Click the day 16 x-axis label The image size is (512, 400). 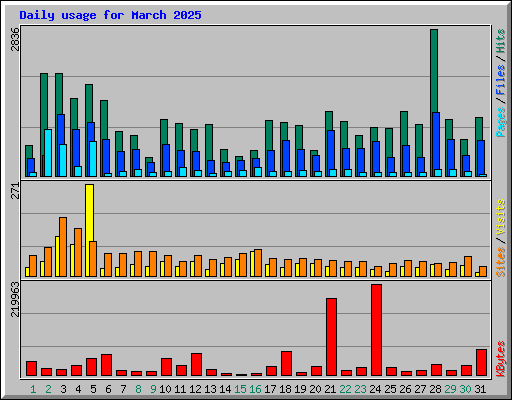255,389
